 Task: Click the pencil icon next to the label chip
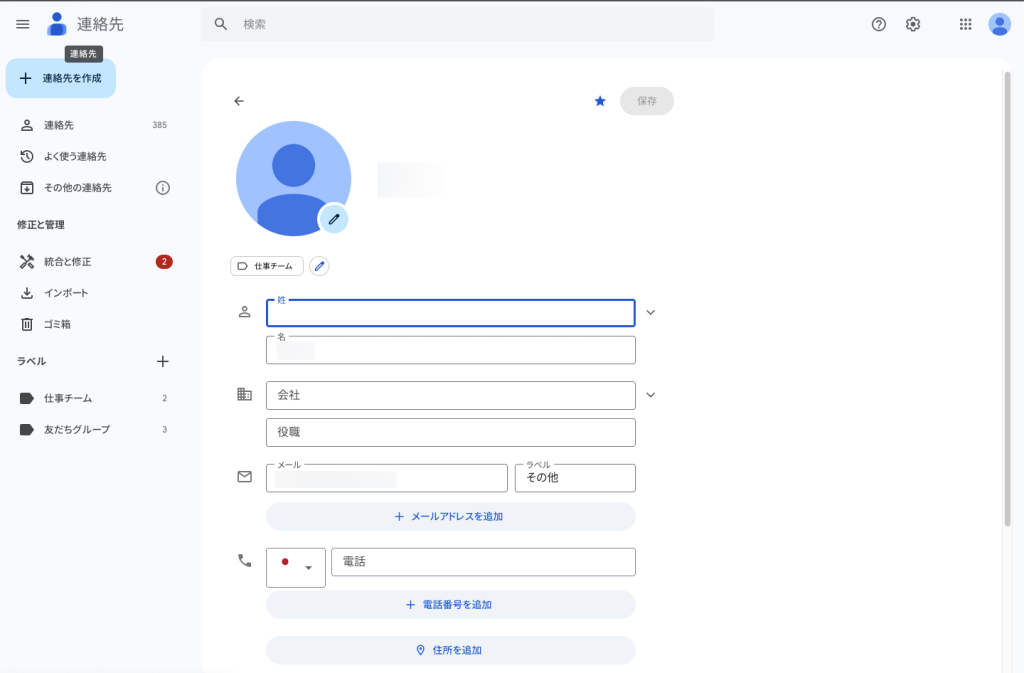pos(319,266)
